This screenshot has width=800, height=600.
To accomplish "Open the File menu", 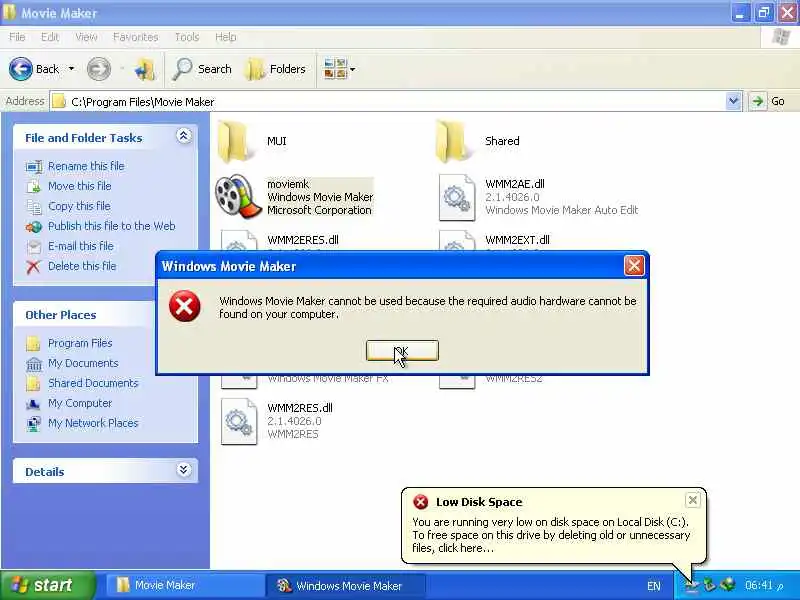I will pos(17,37).
